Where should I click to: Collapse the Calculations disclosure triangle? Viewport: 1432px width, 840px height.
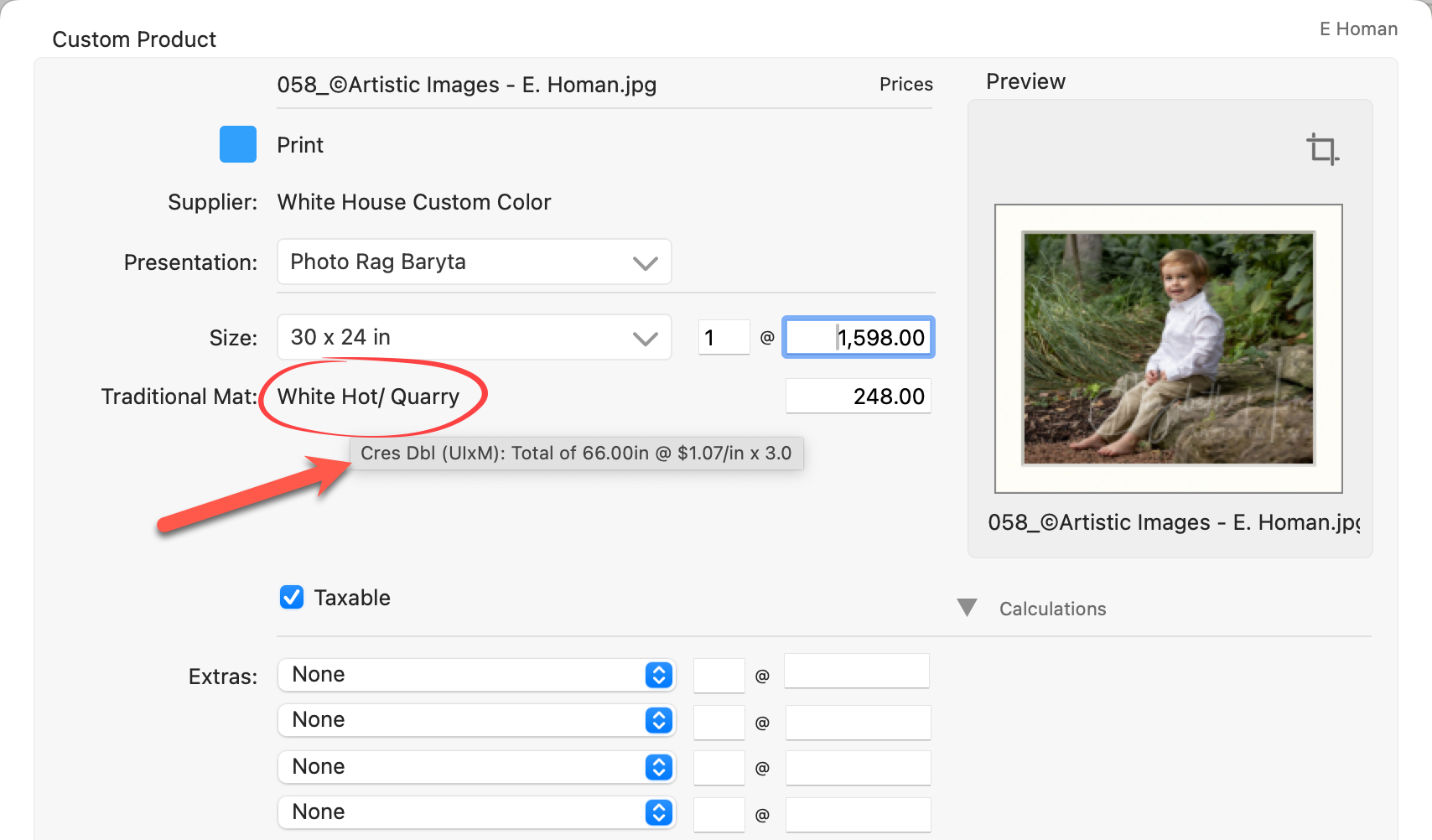tap(967, 608)
